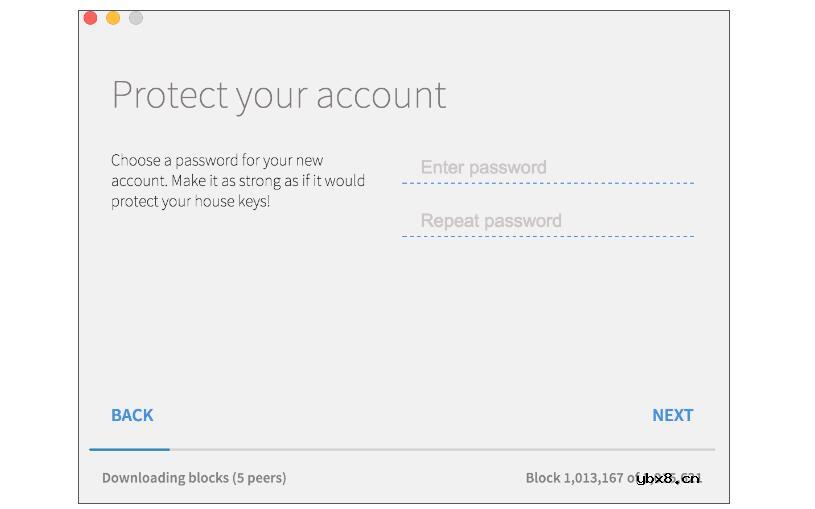Screen dimensions: 815x509
Task: Close the window with red button
Action: coord(90,18)
